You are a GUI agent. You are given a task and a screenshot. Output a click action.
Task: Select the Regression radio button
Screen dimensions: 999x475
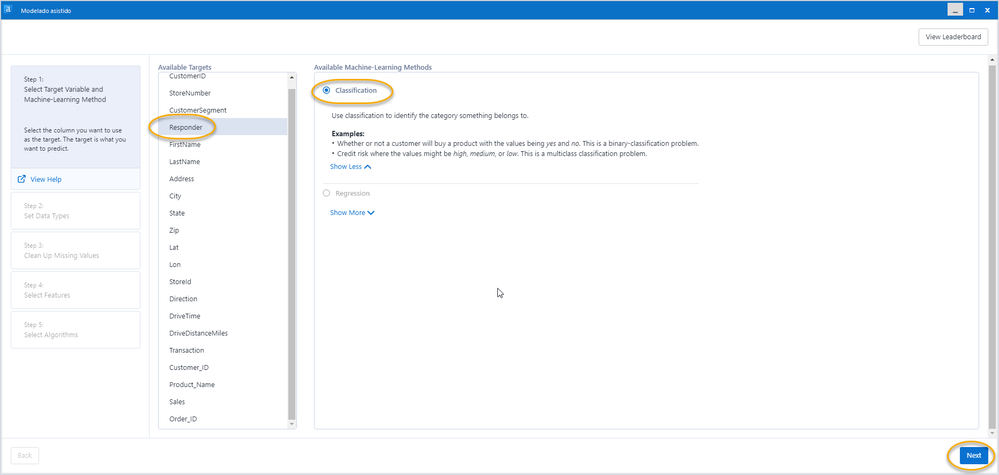326,193
